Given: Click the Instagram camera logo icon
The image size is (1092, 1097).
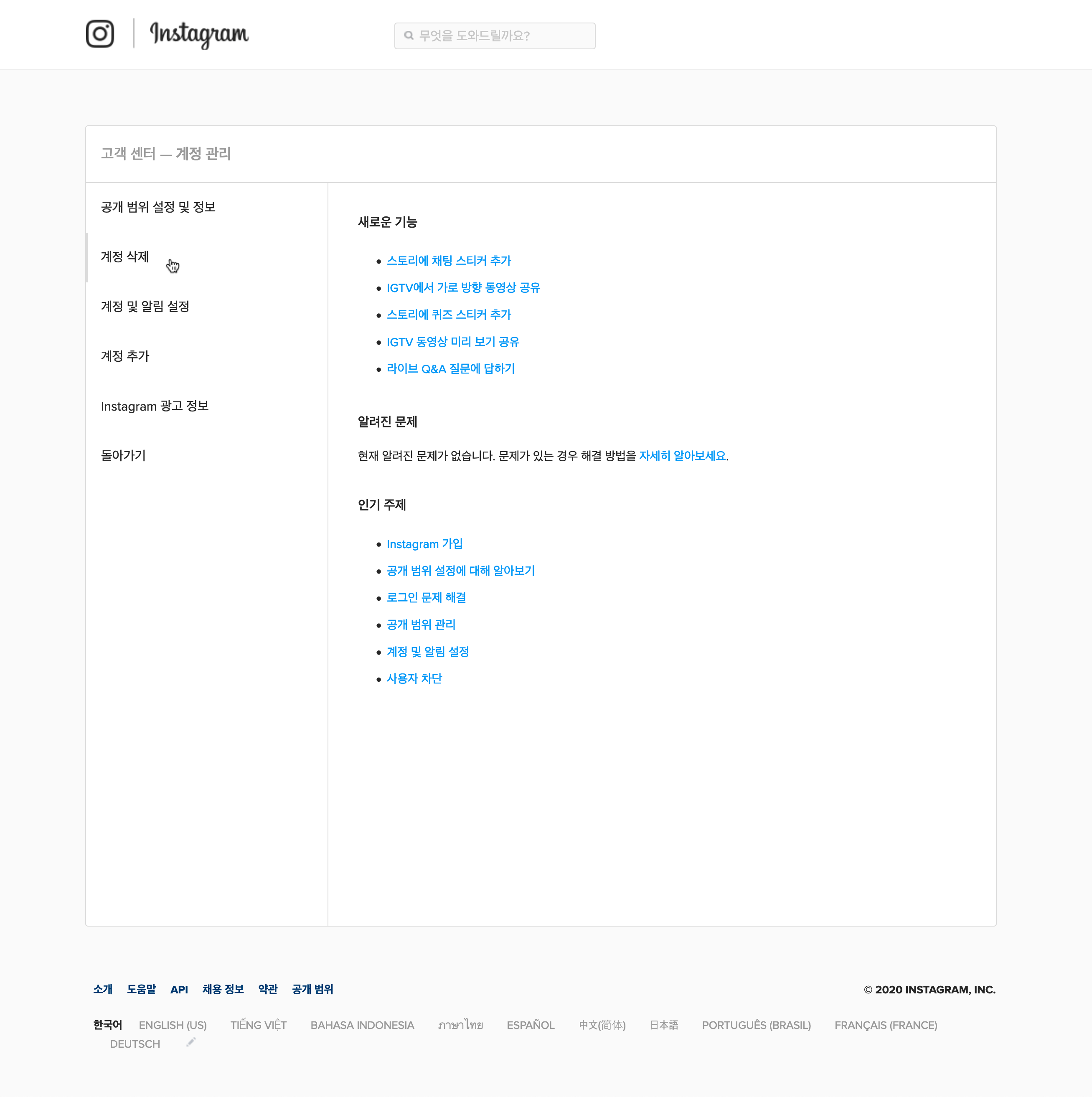Looking at the screenshot, I should pos(100,34).
